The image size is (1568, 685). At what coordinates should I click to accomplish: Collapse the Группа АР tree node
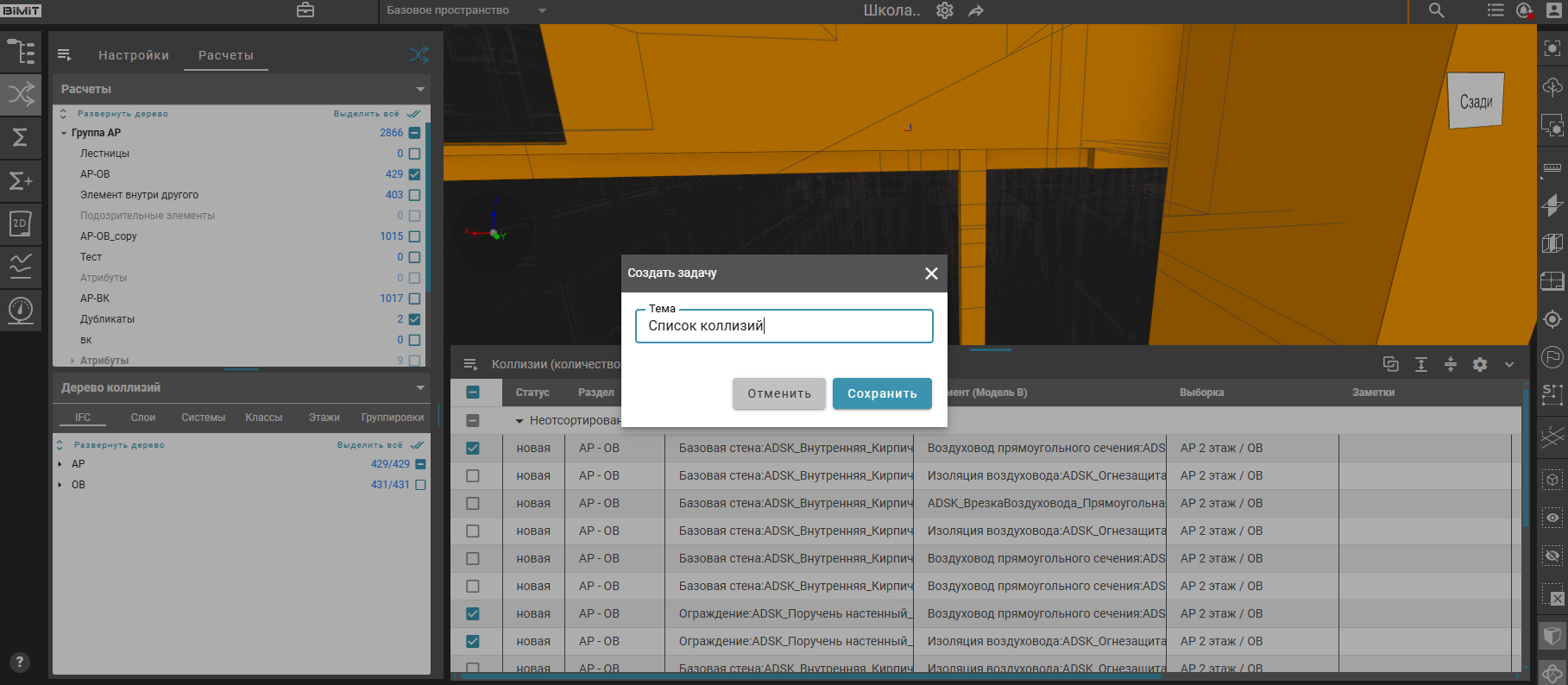click(x=64, y=134)
